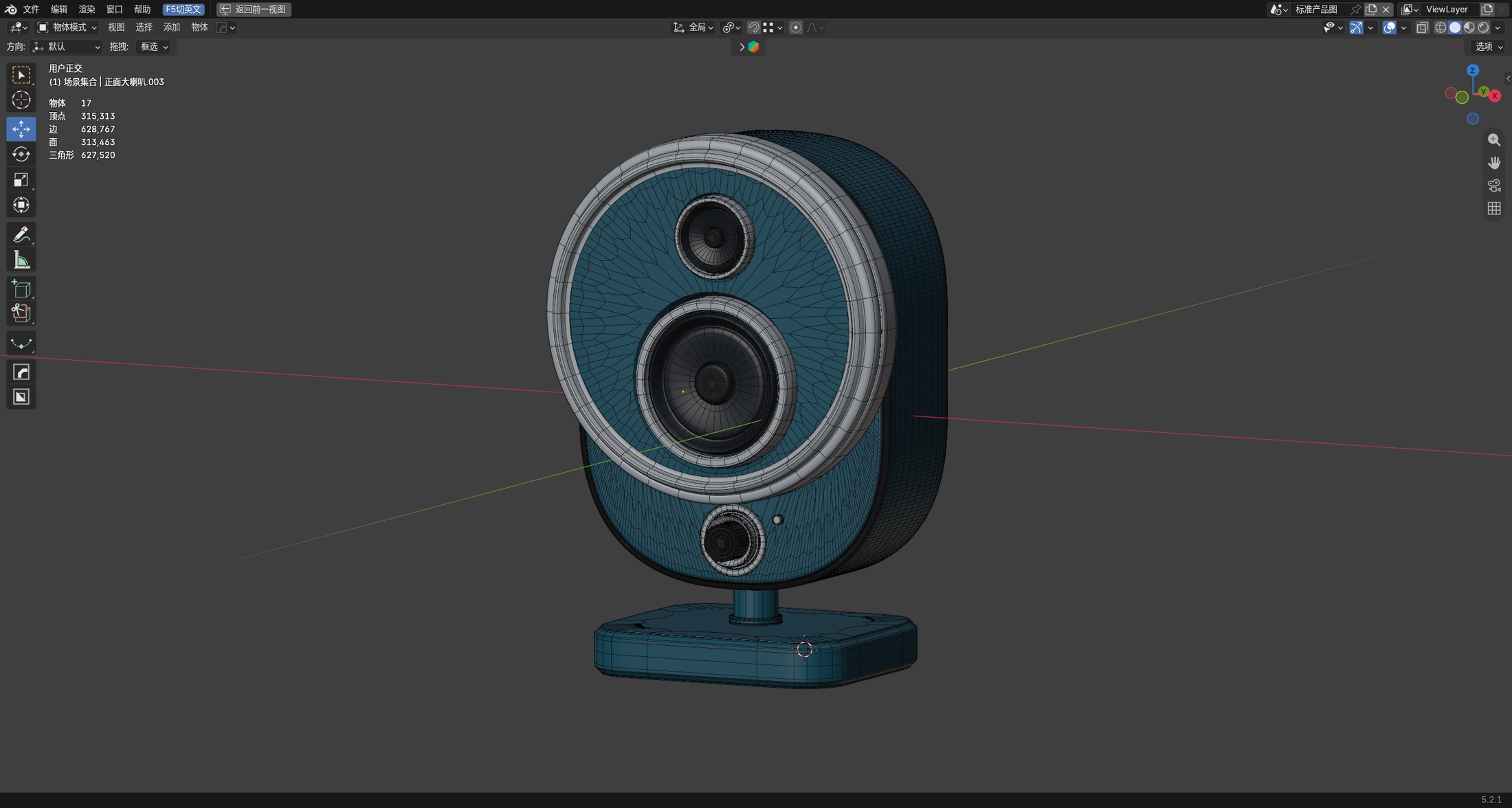Click the pan hand icon
1512x808 pixels.
(x=1494, y=163)
